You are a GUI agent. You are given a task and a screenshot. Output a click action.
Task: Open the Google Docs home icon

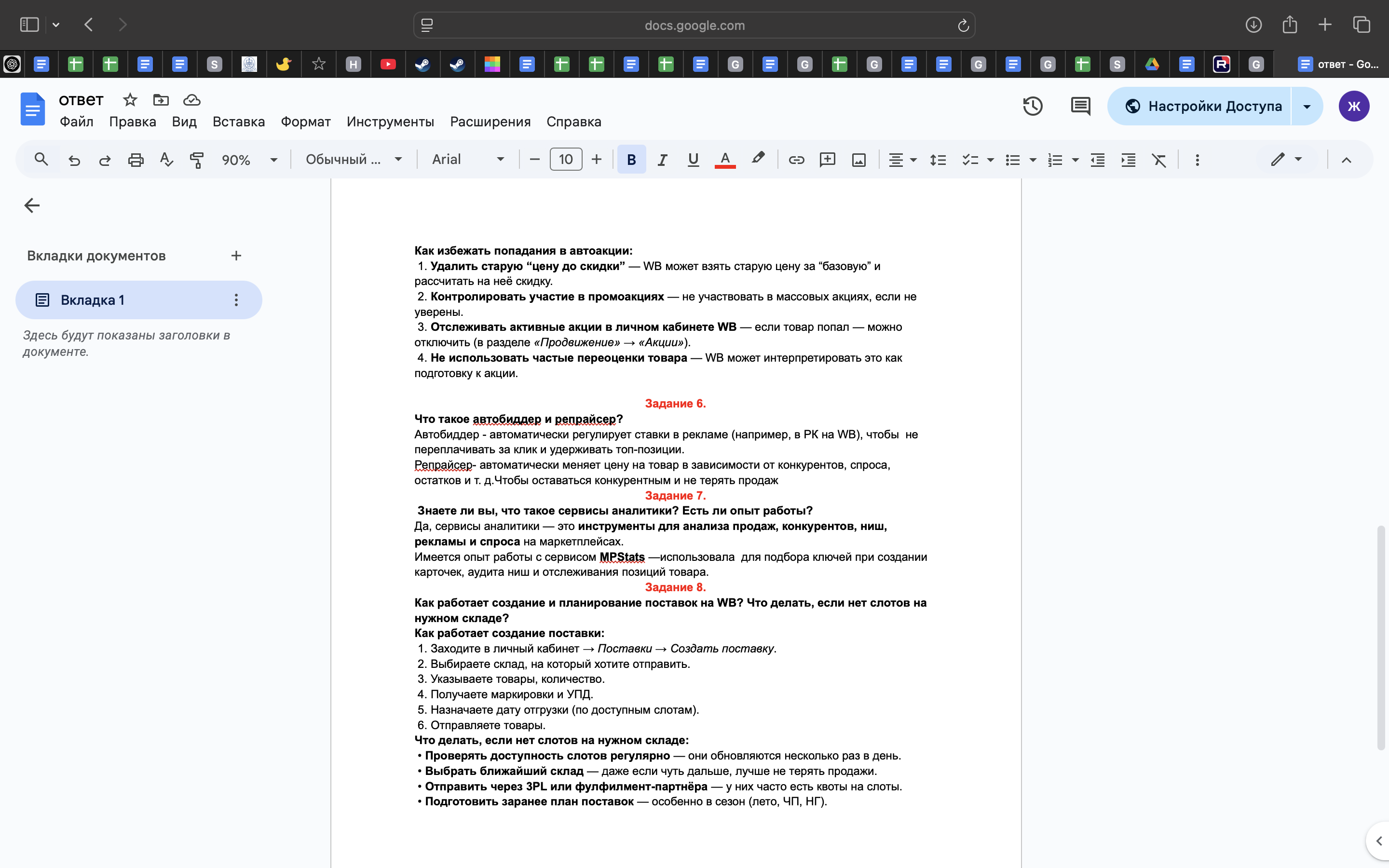click(33, 108)
